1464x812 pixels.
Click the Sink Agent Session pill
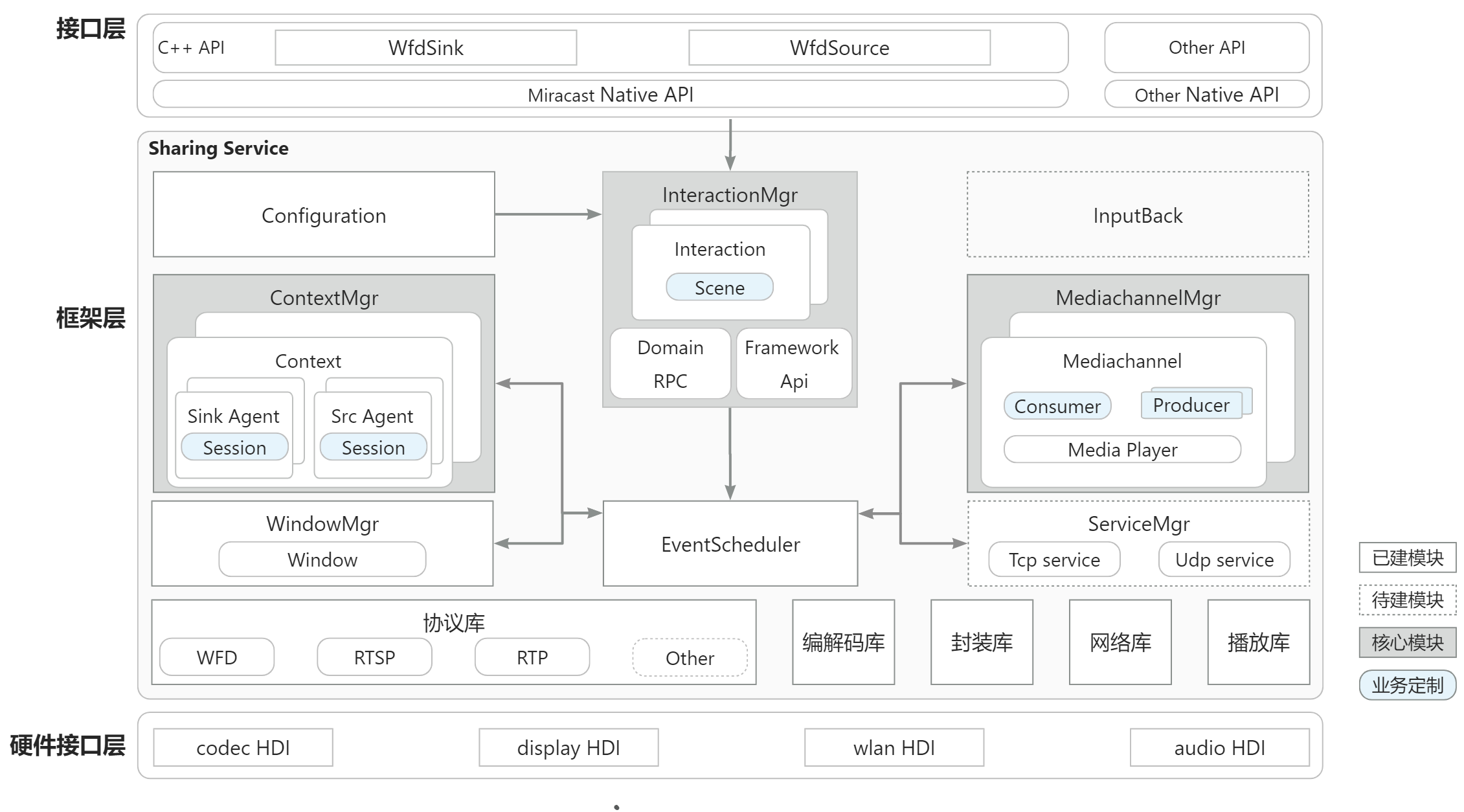(x=234, y=447)
